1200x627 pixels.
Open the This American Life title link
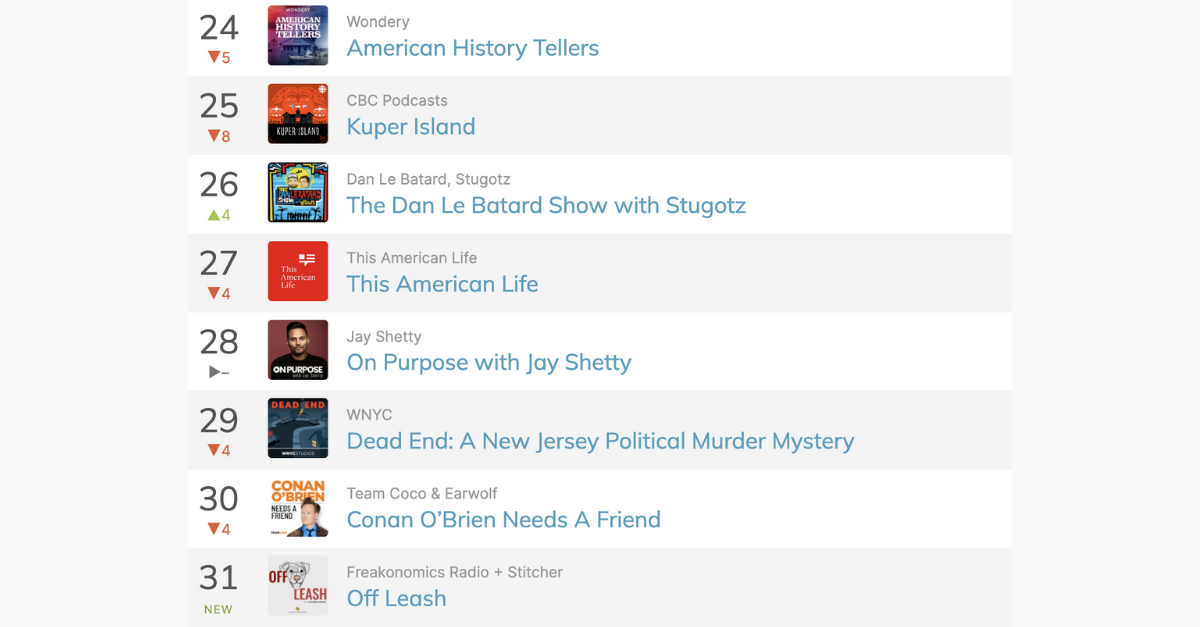(x=442, y=284)
